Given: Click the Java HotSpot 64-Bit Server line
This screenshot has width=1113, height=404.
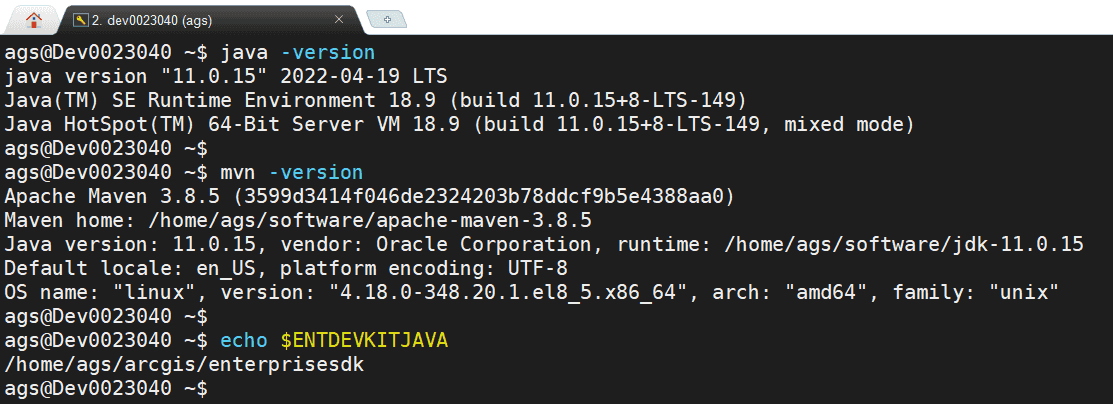Looking at the screenshot, I should coord(459,125).
